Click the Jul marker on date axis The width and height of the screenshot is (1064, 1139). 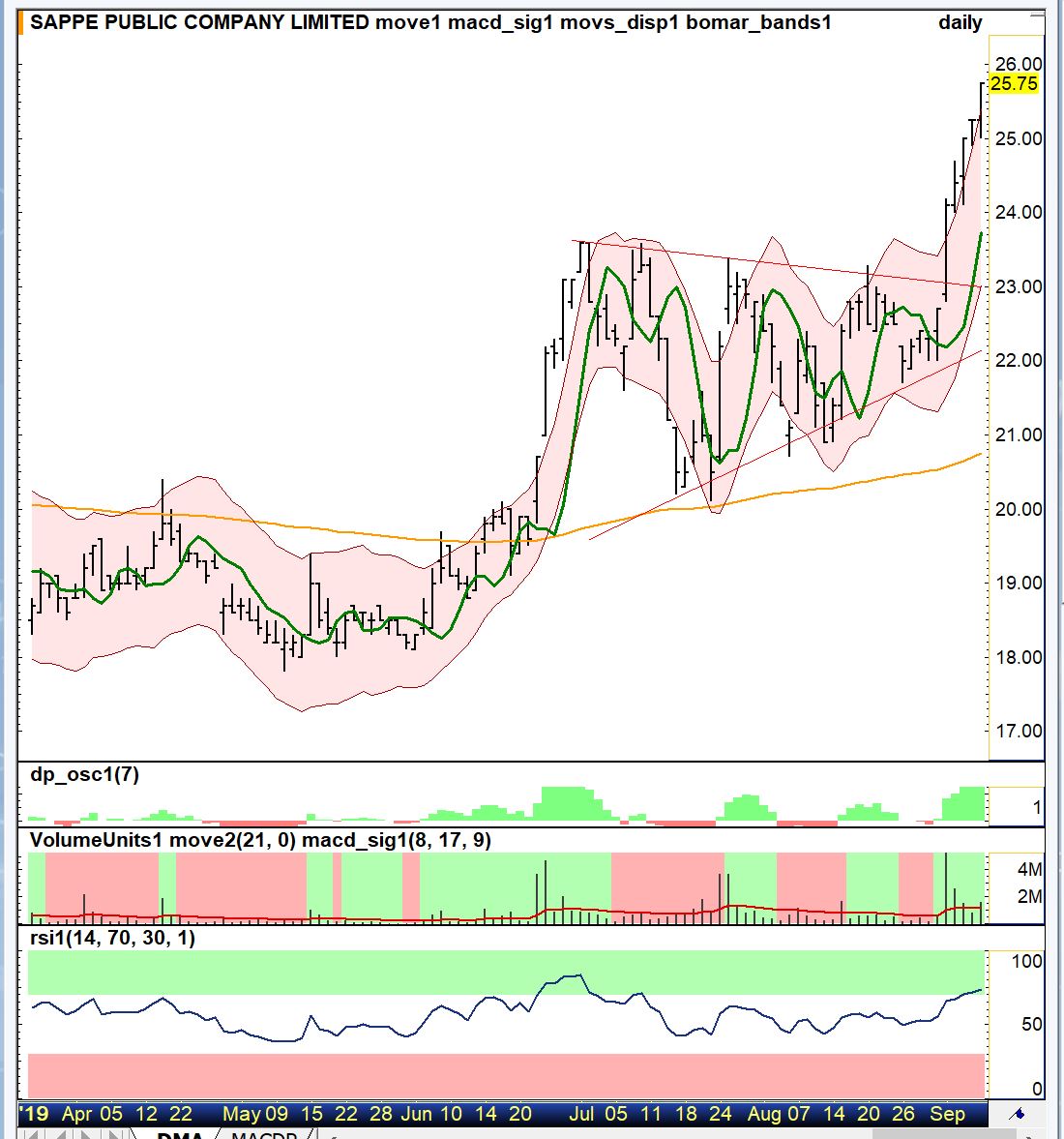[x=581, y=1114]
